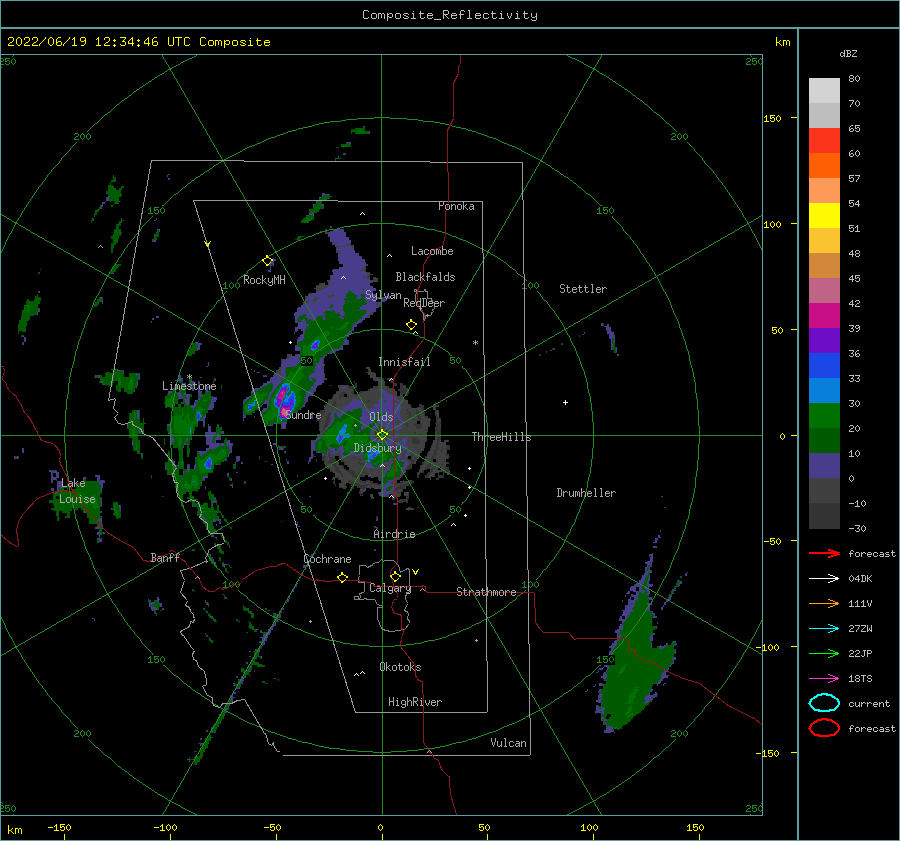The image size is (900, 841).
Task: Click the dark gray swatch between -10 and -30
Action: tap(824, 516)
